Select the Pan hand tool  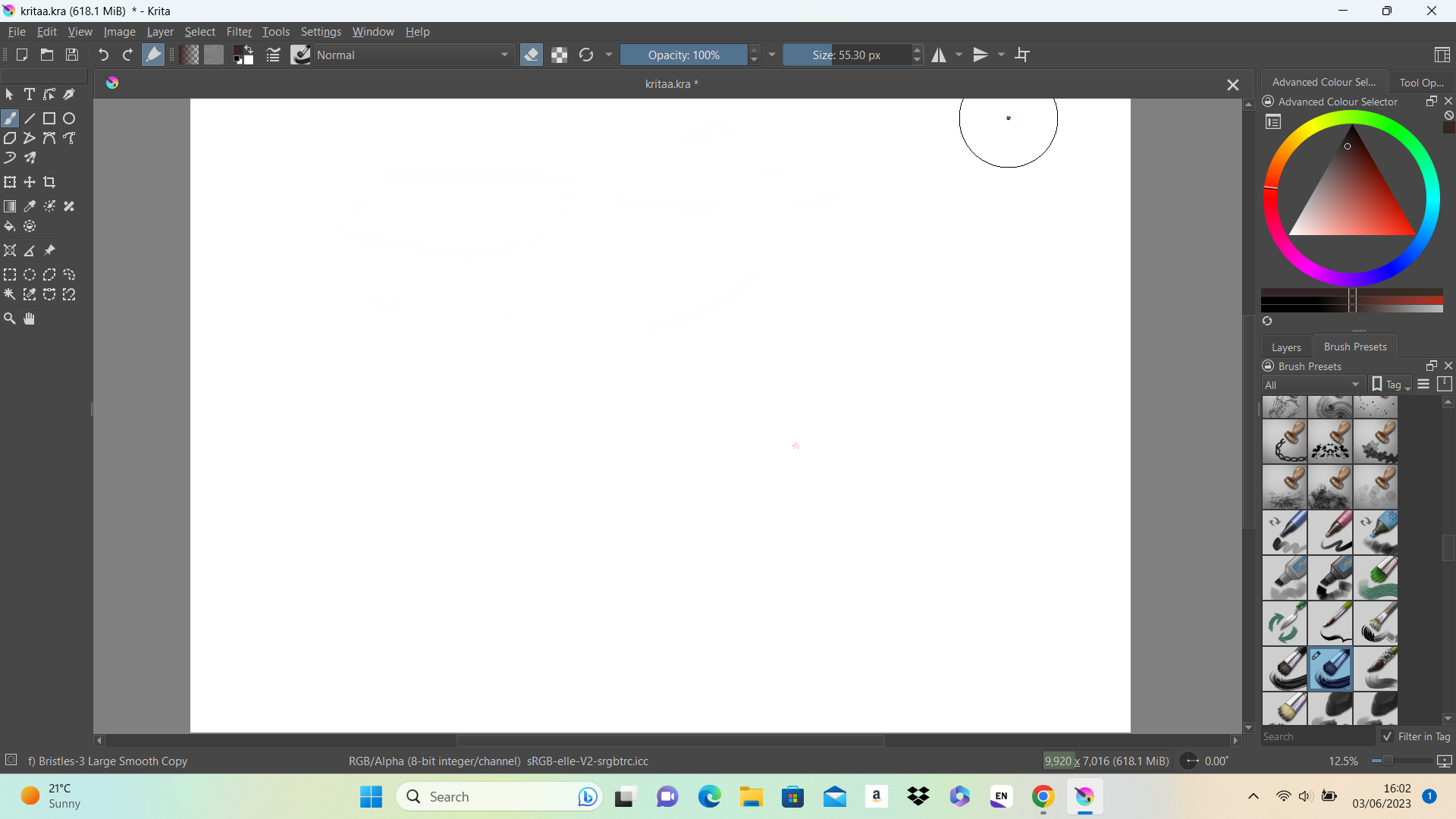coord(30,318)
